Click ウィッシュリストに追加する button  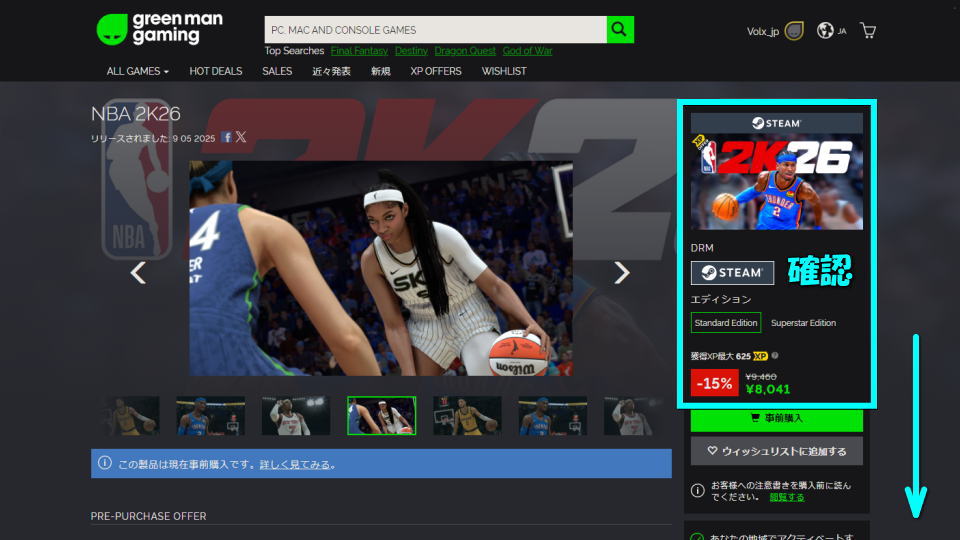[x=776, y=451]
